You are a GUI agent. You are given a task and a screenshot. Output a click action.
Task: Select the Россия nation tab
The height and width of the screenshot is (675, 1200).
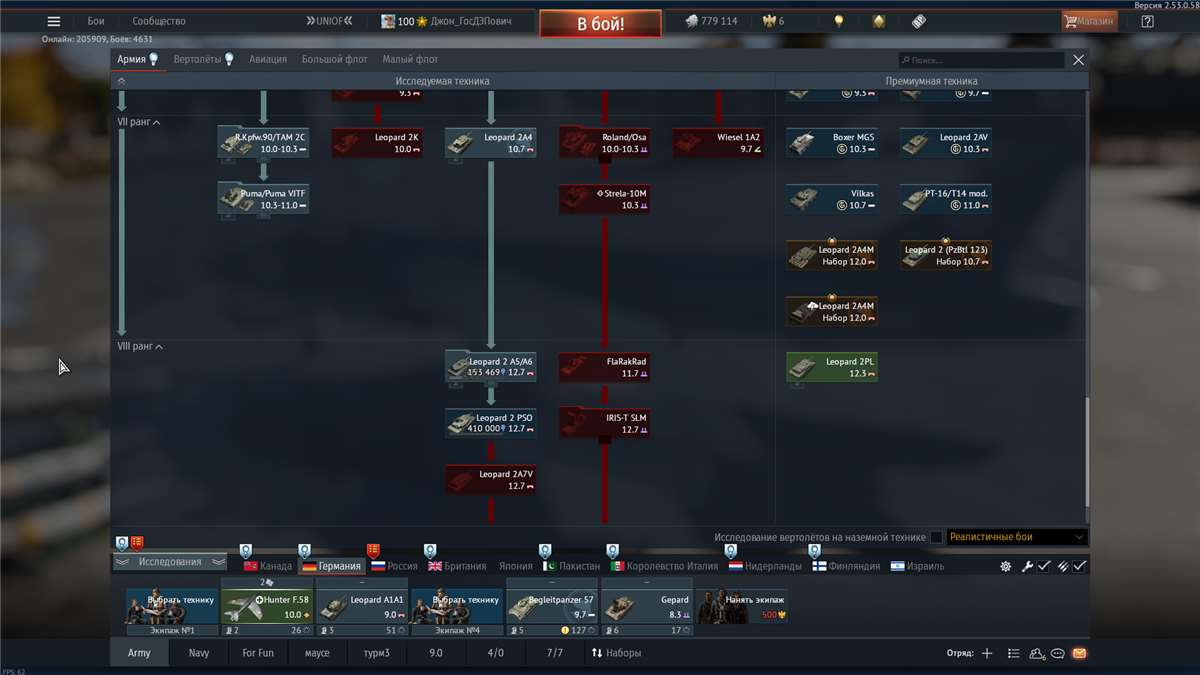(396, 565)
